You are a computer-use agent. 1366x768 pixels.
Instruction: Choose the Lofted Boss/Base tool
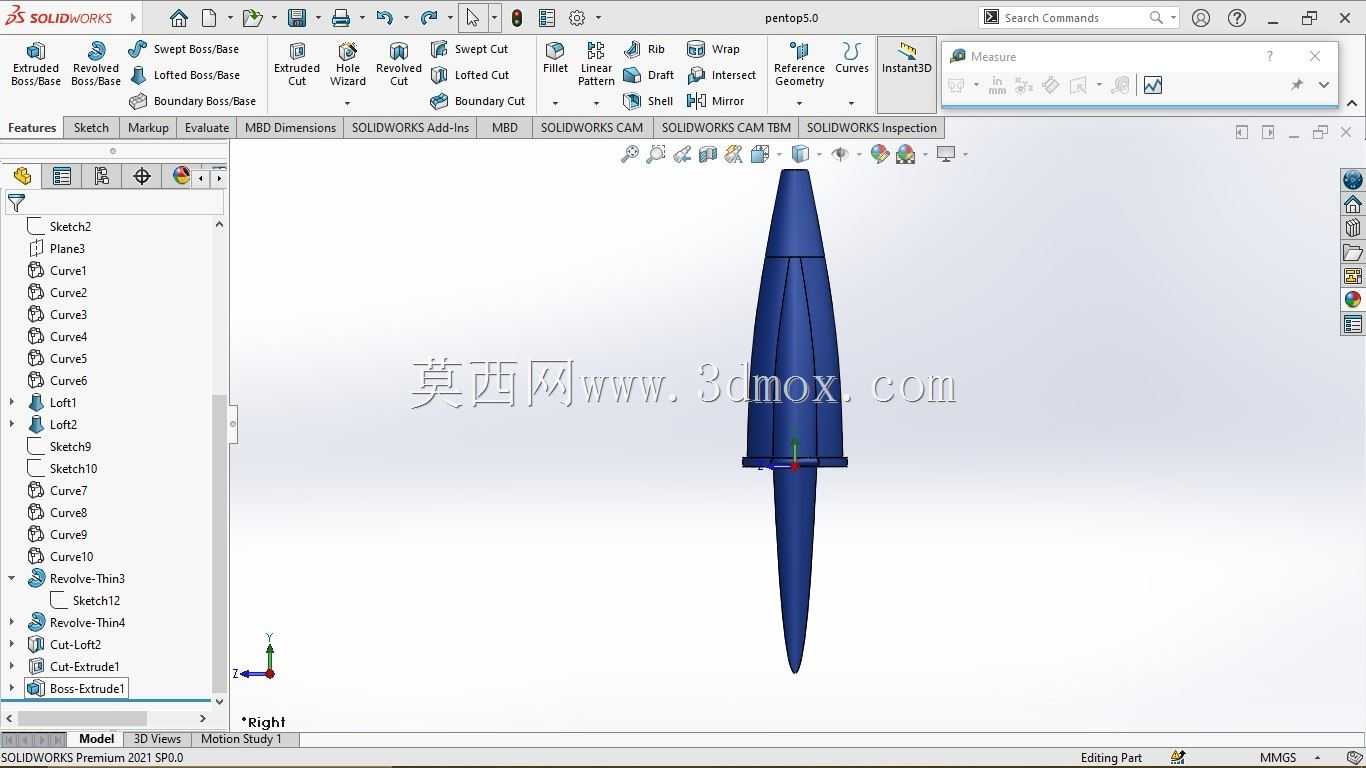[185, 75]
